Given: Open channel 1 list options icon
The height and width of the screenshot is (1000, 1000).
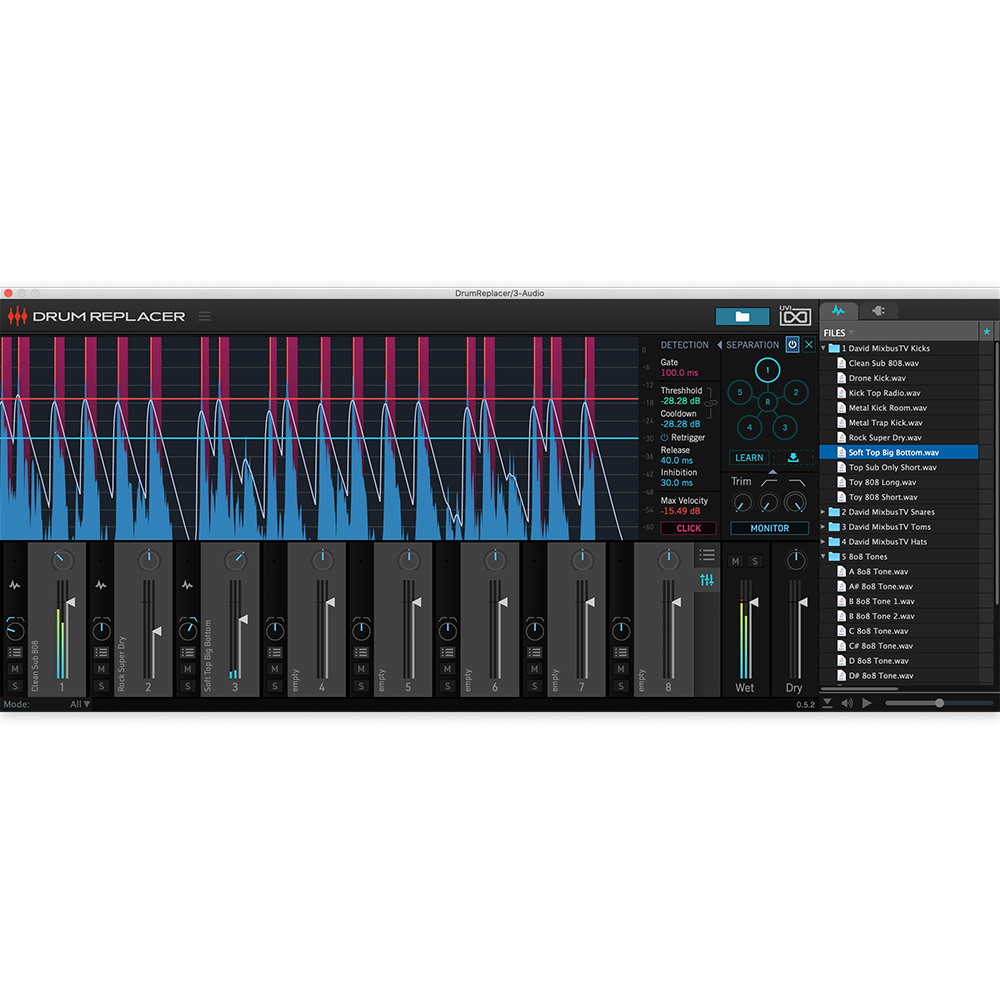Looking at the screenshot, I should click(x=15, y=652).
